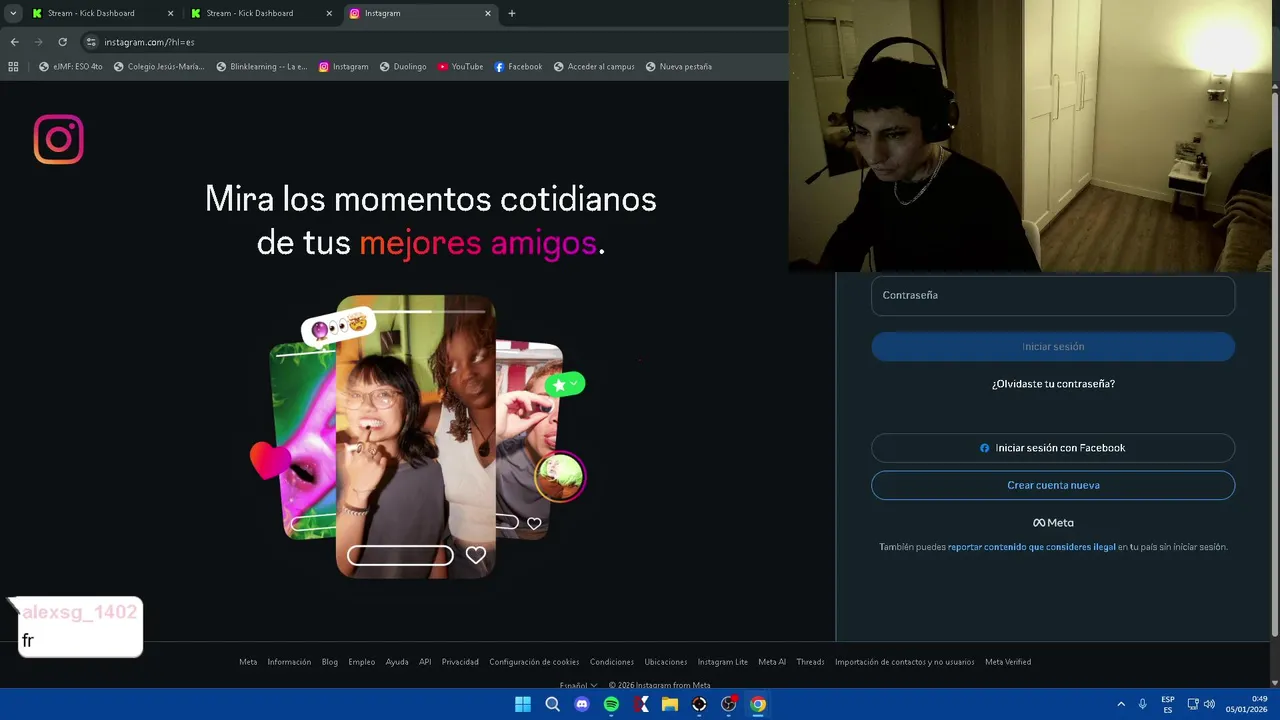Open the eJMF: ESO 4to bookmark
1280x720 pixels.
tap(71, 67)
